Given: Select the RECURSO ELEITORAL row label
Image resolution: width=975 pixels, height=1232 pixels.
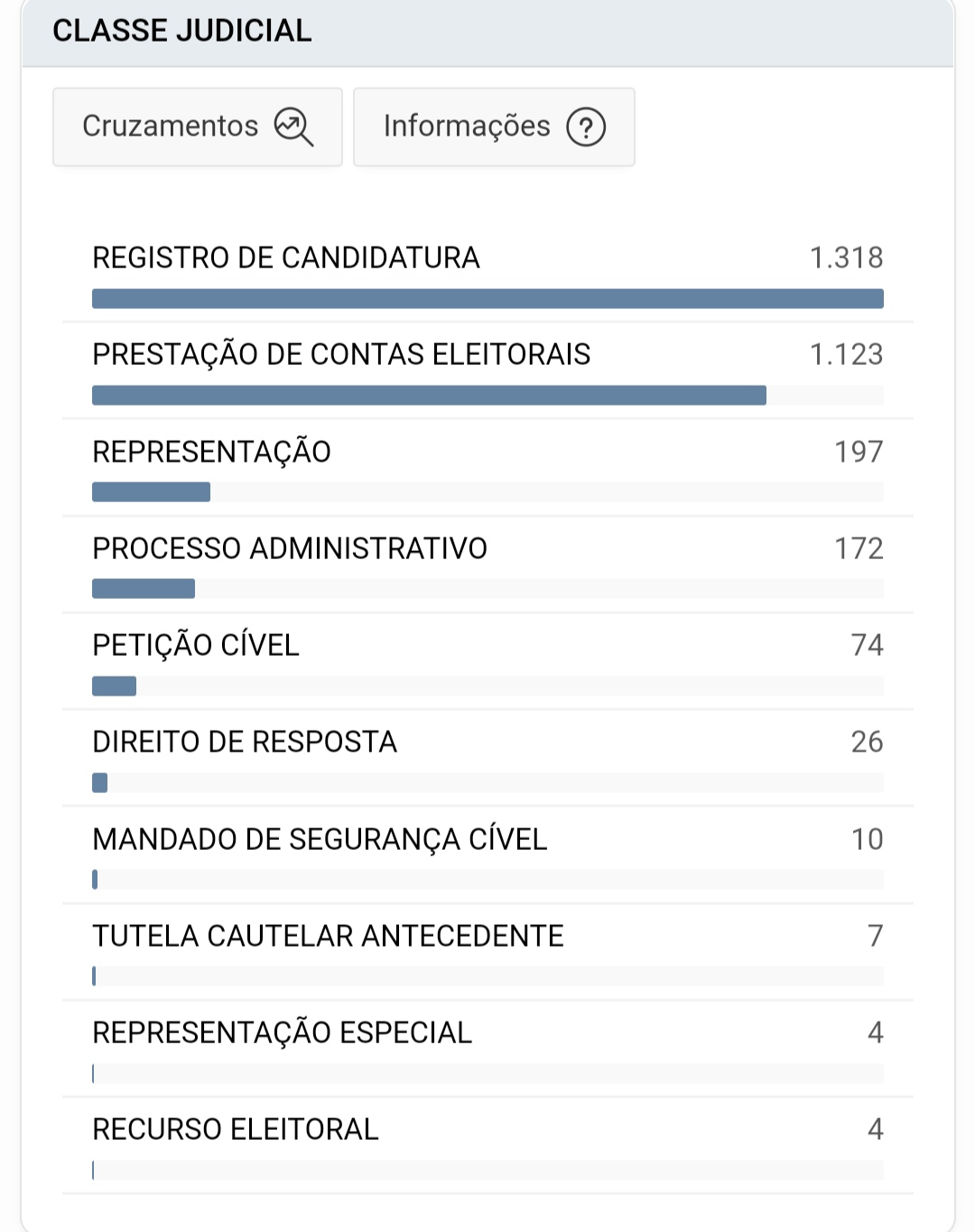Looking at the screenshot, I should [236, 1129].
